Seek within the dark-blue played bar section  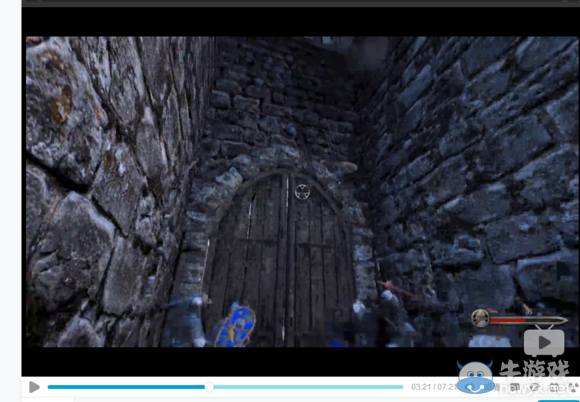click(x=126, y=387)
